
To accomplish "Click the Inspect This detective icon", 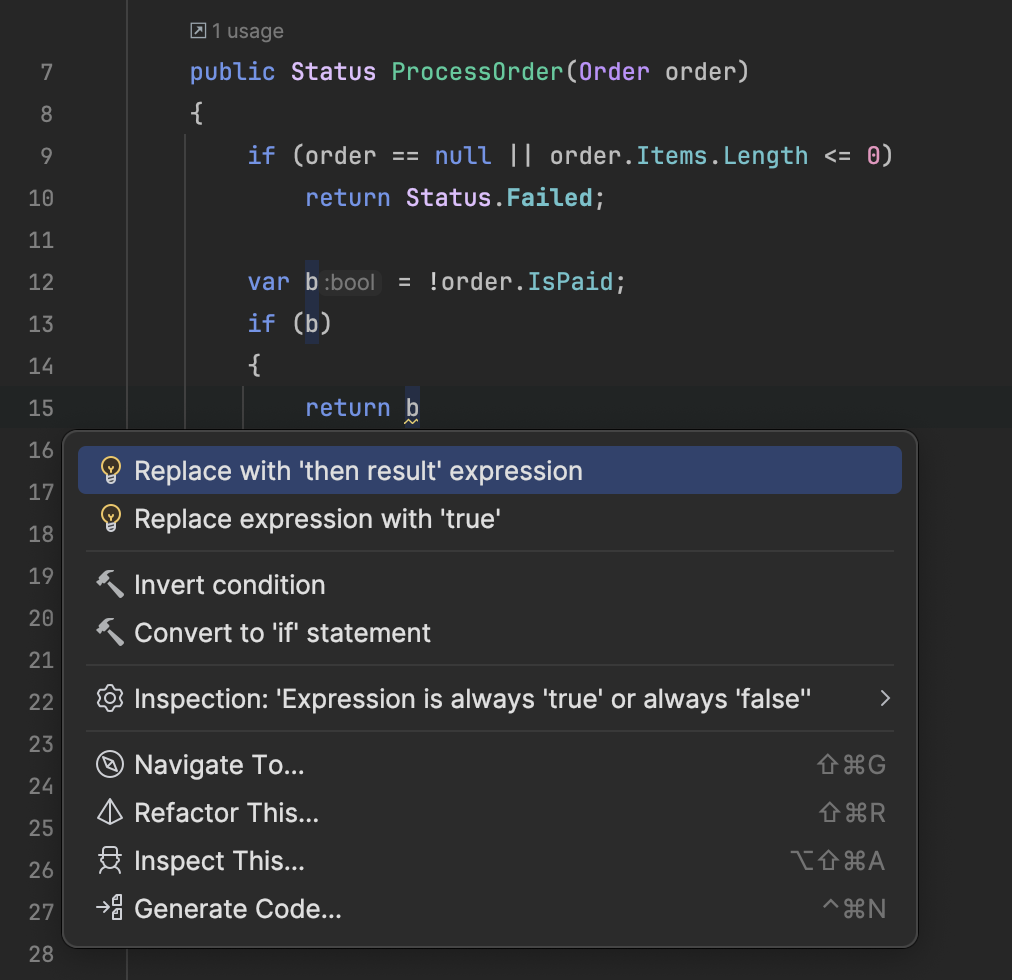I will tap(110, 861).
